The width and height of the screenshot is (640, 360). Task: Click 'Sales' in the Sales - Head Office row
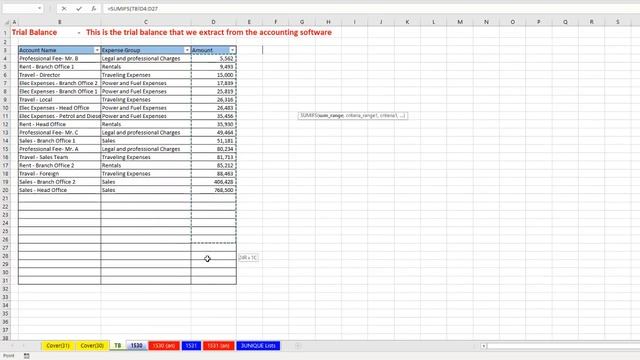[x=146, y=190]
